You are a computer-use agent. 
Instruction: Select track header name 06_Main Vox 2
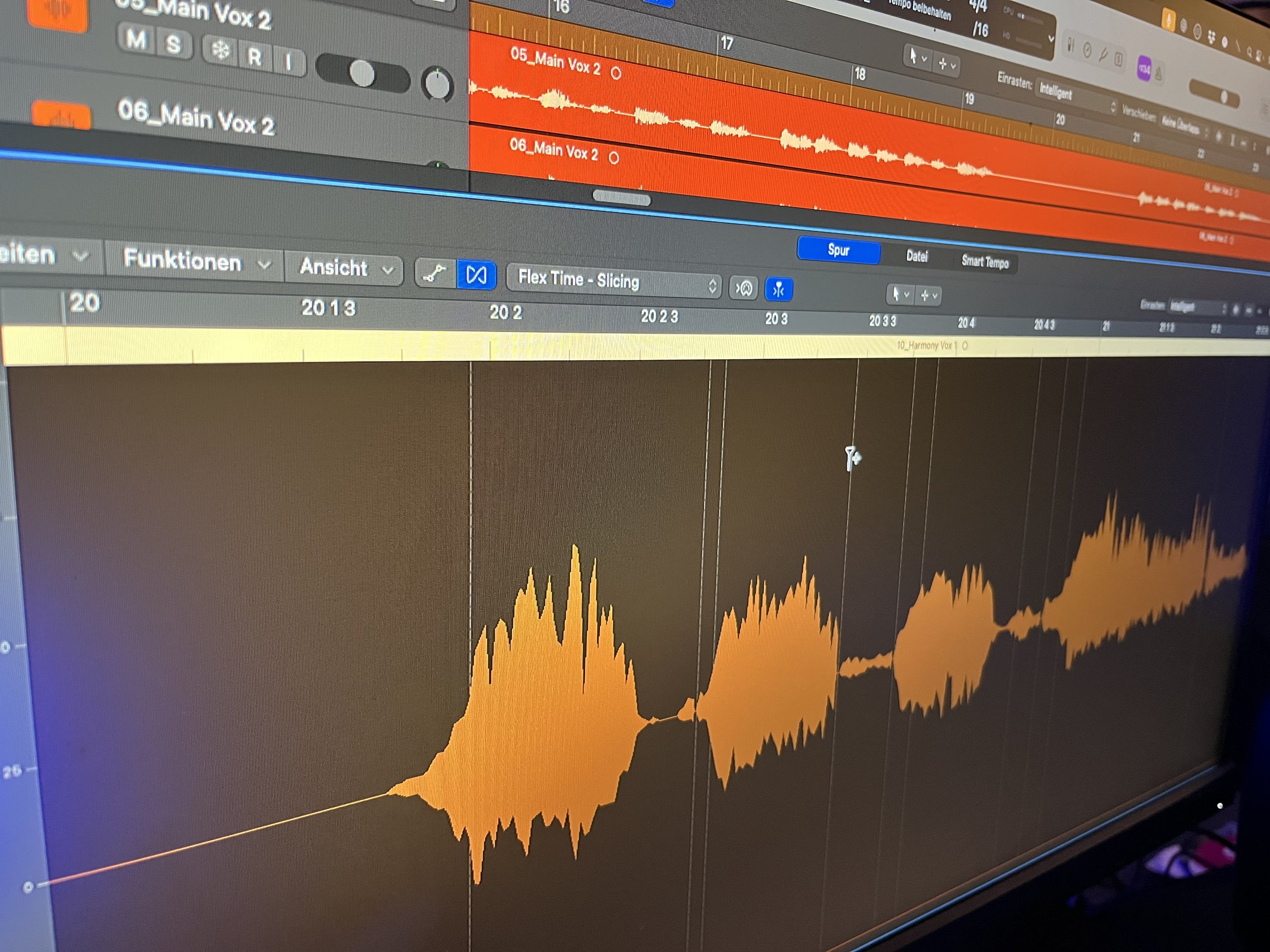[196, 117]
